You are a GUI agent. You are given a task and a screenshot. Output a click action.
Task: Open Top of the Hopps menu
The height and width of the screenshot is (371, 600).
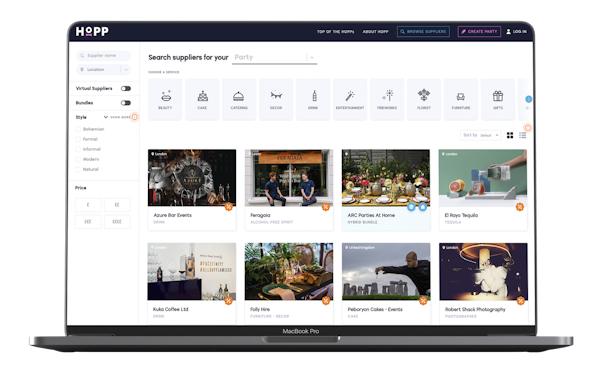tap(335, 31)
